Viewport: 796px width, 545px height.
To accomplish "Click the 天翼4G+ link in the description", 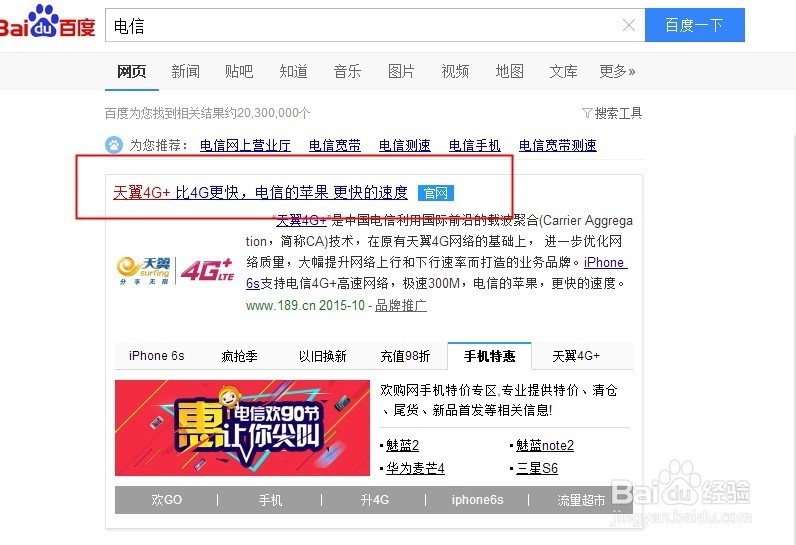I will coord(302,221).
